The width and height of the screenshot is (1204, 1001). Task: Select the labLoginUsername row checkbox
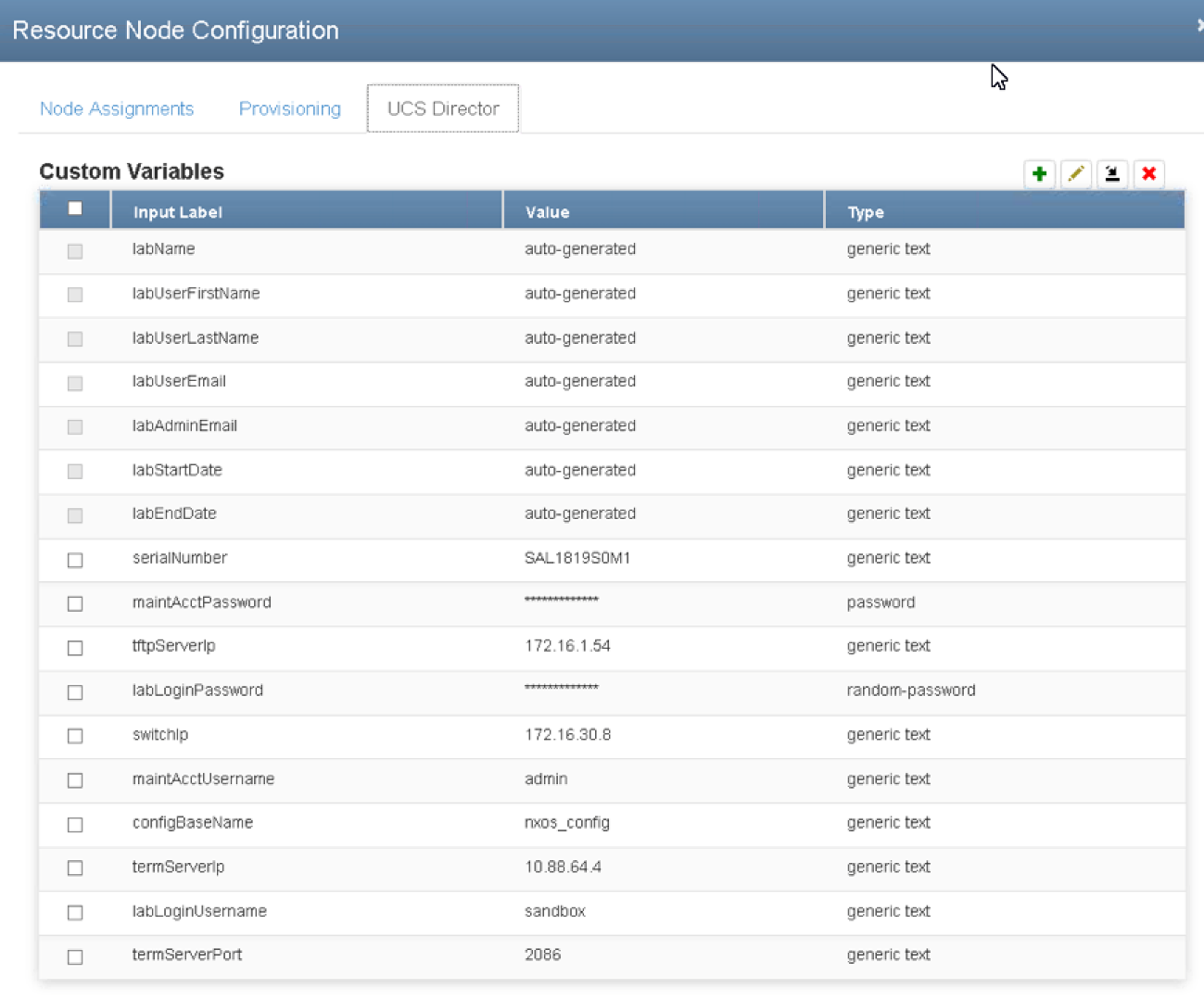point(75,913)
